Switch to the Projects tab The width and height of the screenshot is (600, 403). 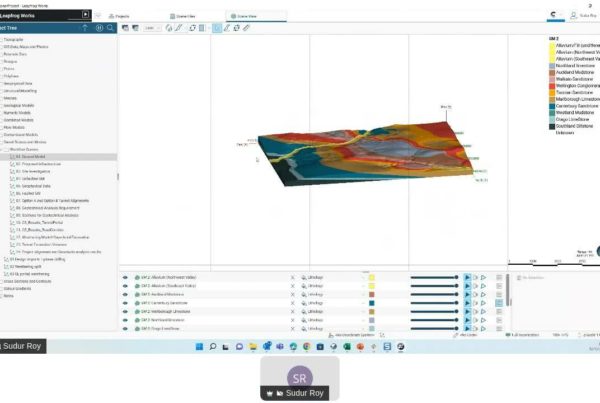pyautogui.click(x=119, y=16)
